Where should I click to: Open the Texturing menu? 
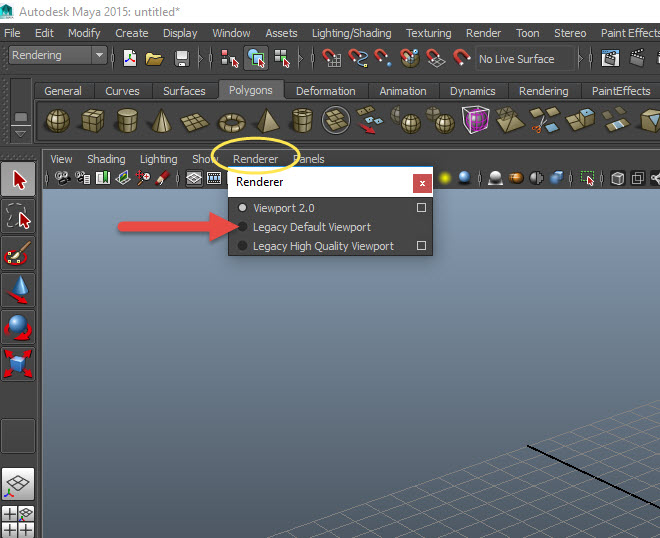point(428,33)
